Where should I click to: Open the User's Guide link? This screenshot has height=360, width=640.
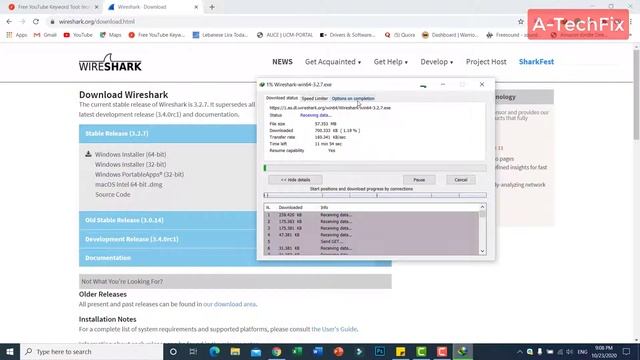(334, 329)
